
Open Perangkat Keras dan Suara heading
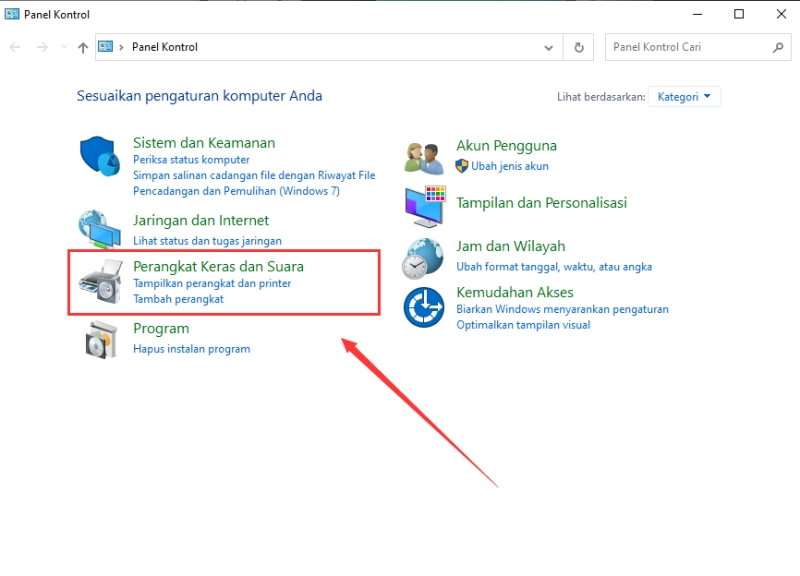tap(218, 266)
